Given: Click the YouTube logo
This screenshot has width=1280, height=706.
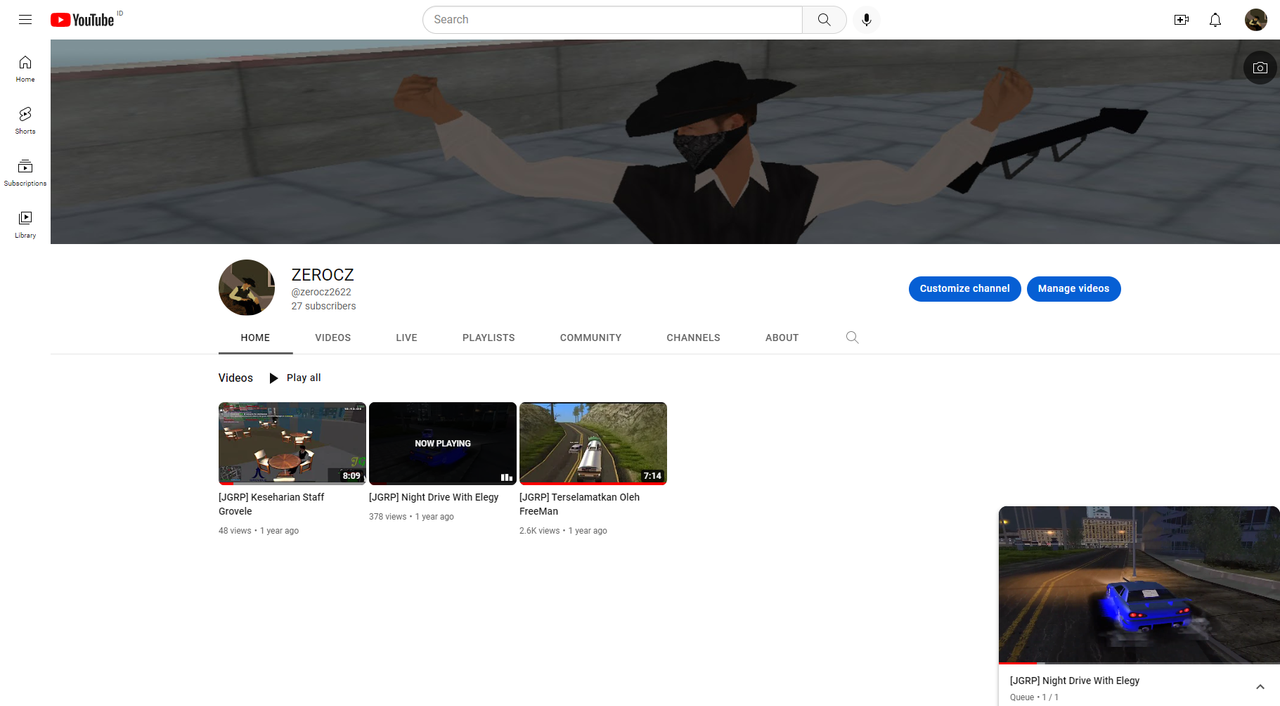Looking at the screenshot, I should [x=83, y=20].
